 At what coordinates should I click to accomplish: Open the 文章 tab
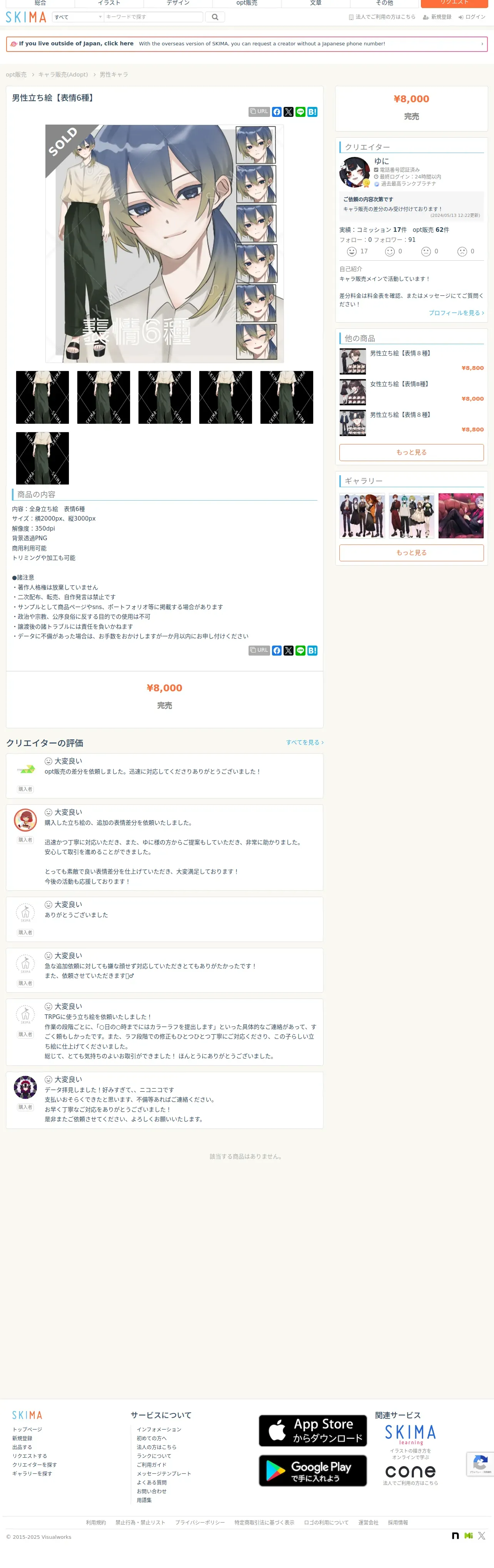315,3
